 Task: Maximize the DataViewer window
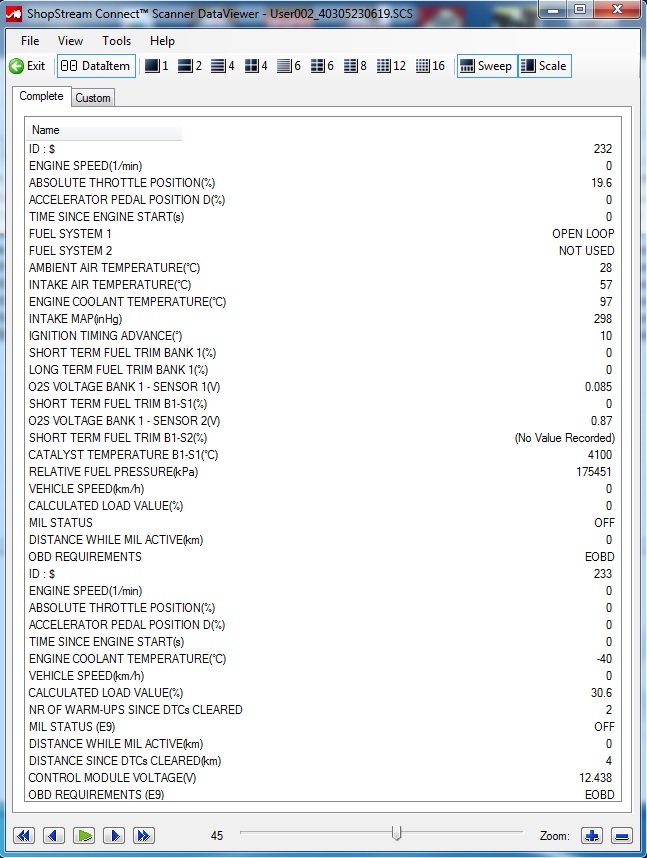pyautogui.click(x=580, y=9)
